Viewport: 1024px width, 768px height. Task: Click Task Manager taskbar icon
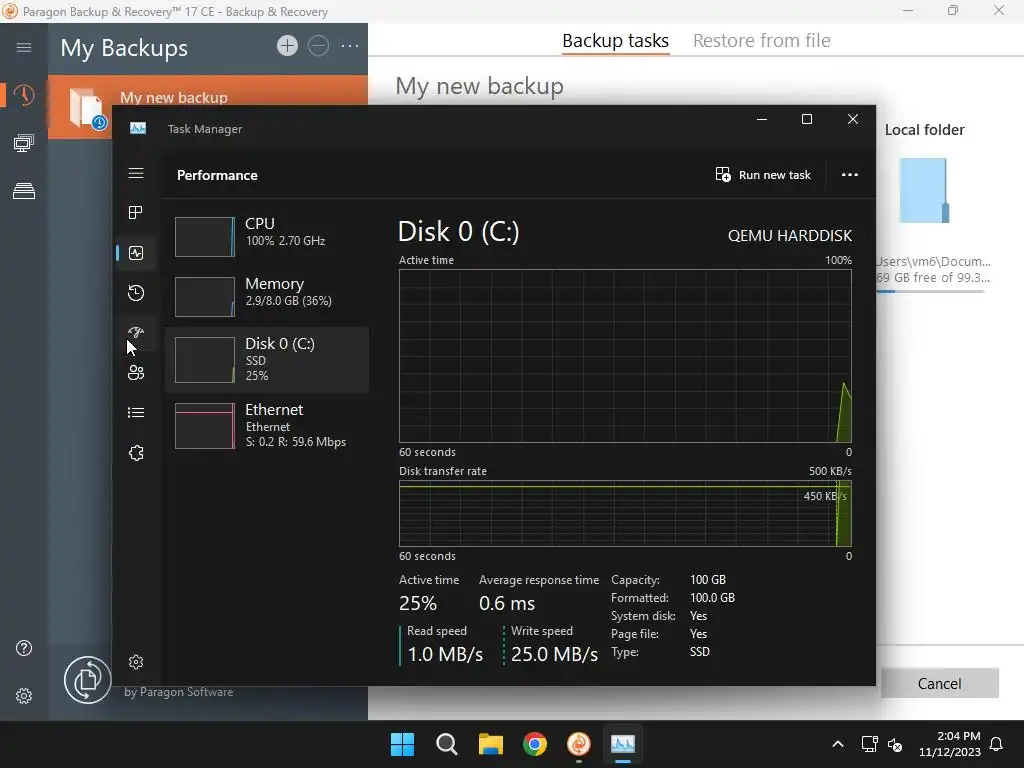click(x=622, y=744)
